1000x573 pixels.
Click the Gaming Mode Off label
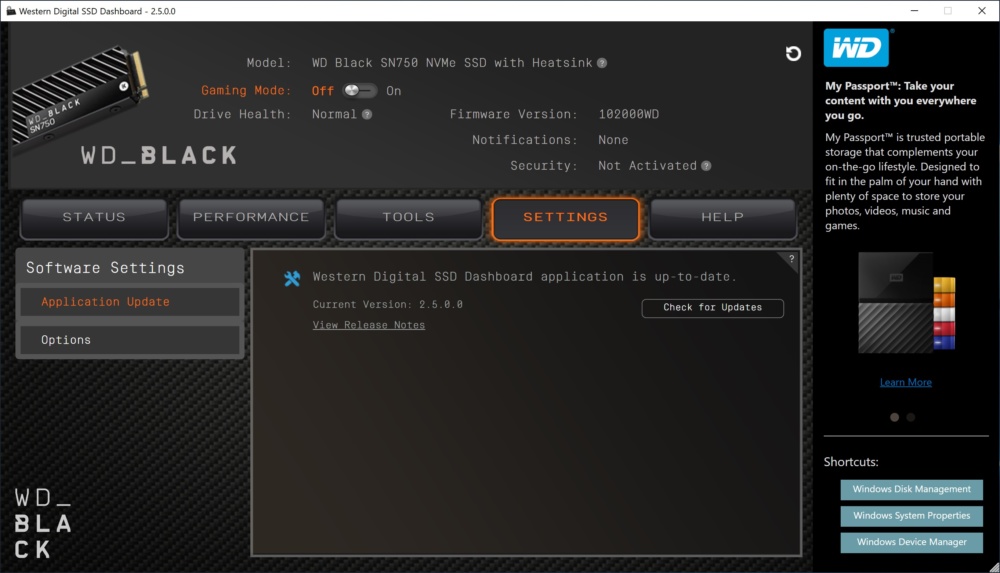(x=323, y=91)
